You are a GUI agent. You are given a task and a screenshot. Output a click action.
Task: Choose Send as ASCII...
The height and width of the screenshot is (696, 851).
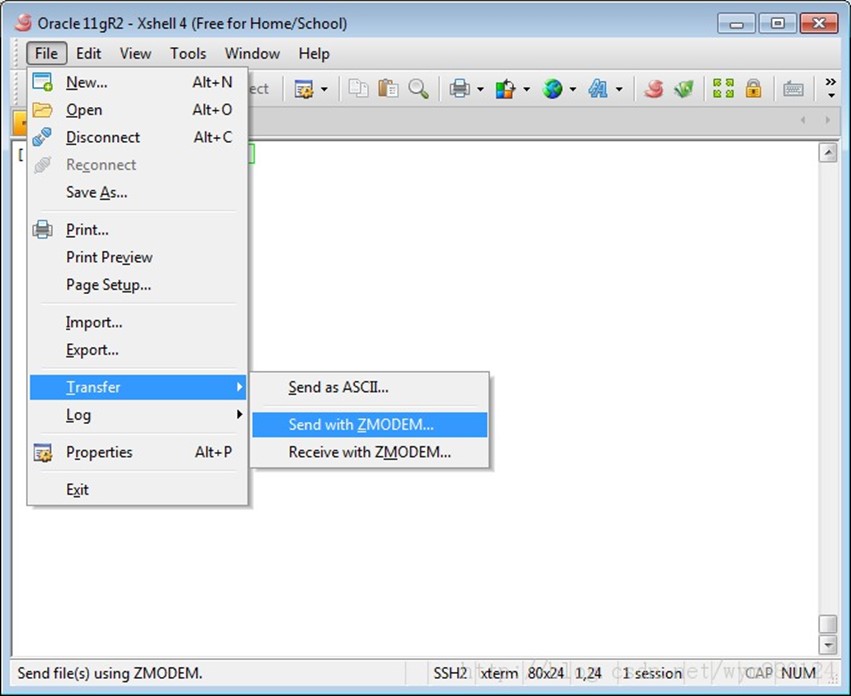point(370,388)
